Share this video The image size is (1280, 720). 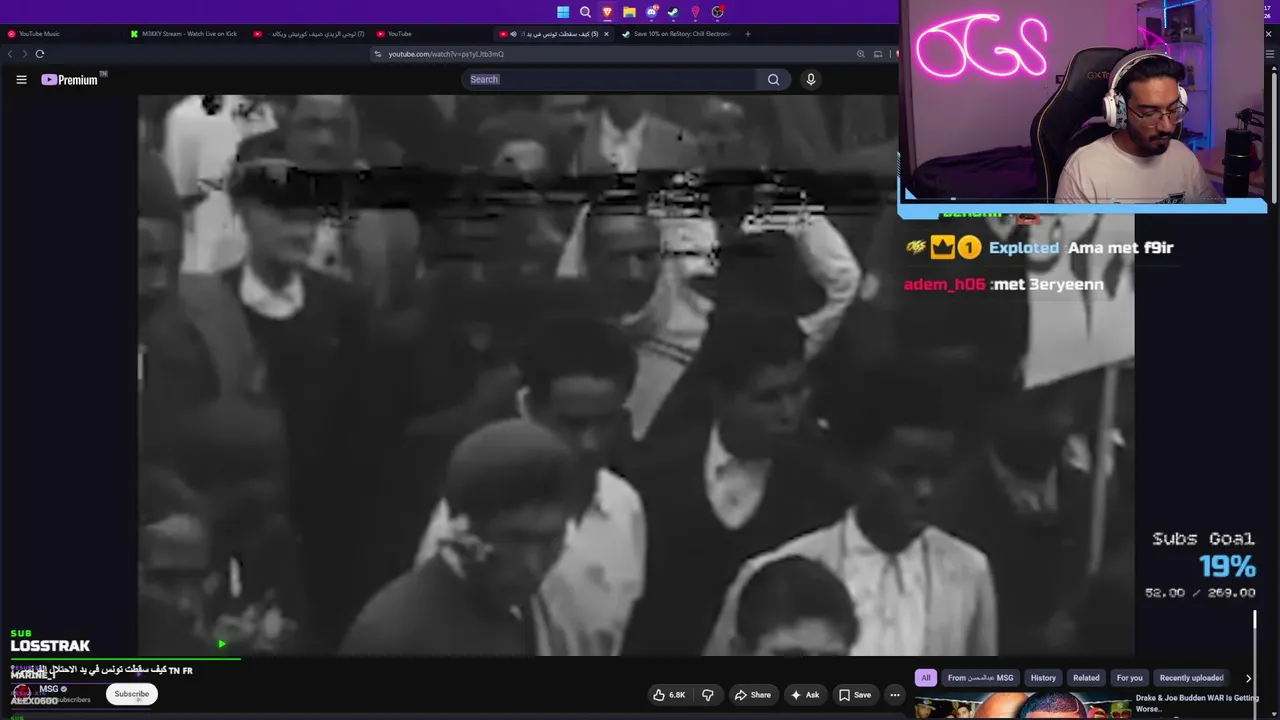(x=752, y=695)
